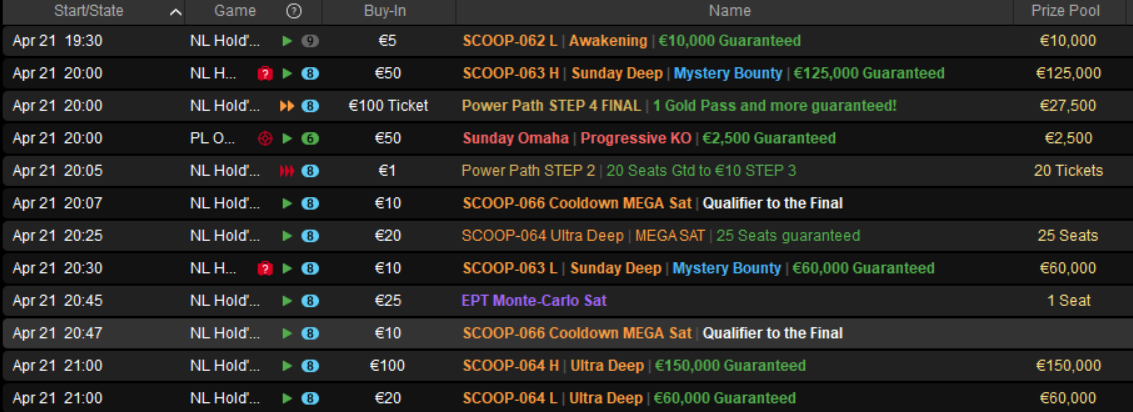Click the red progressive KO target icon on Sunday Omaha row
The height and width of the screenshot is (412, 1133).
pyautogui.click(x=265, y=138)
